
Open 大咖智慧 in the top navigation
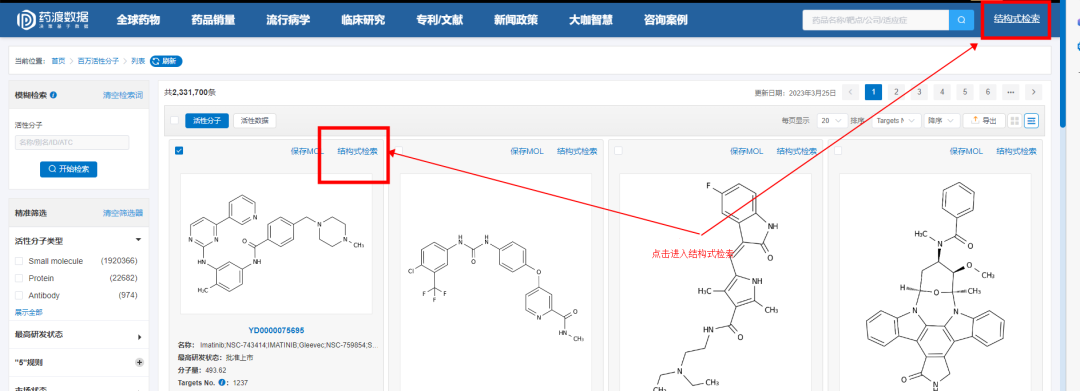pyautogui.click(x=591, y=20)
